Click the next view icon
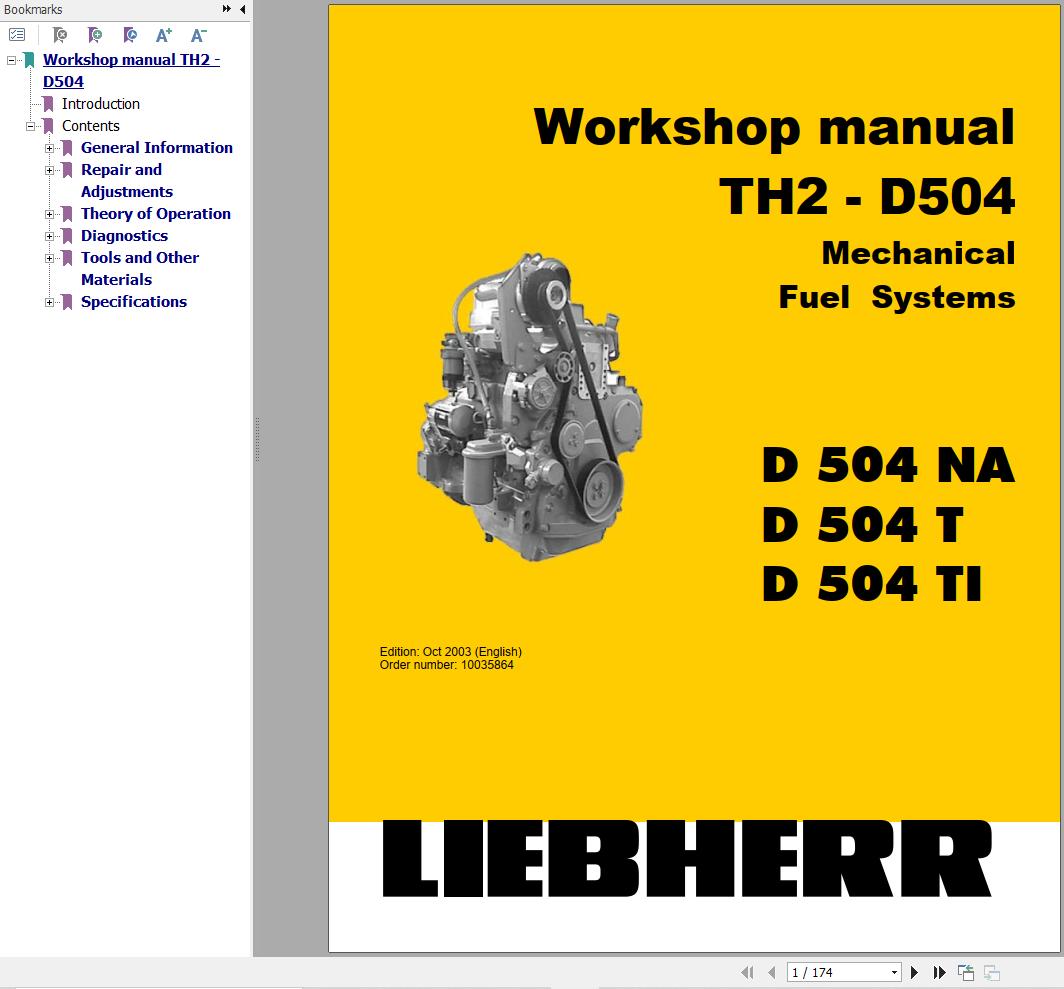 [992, 973]
